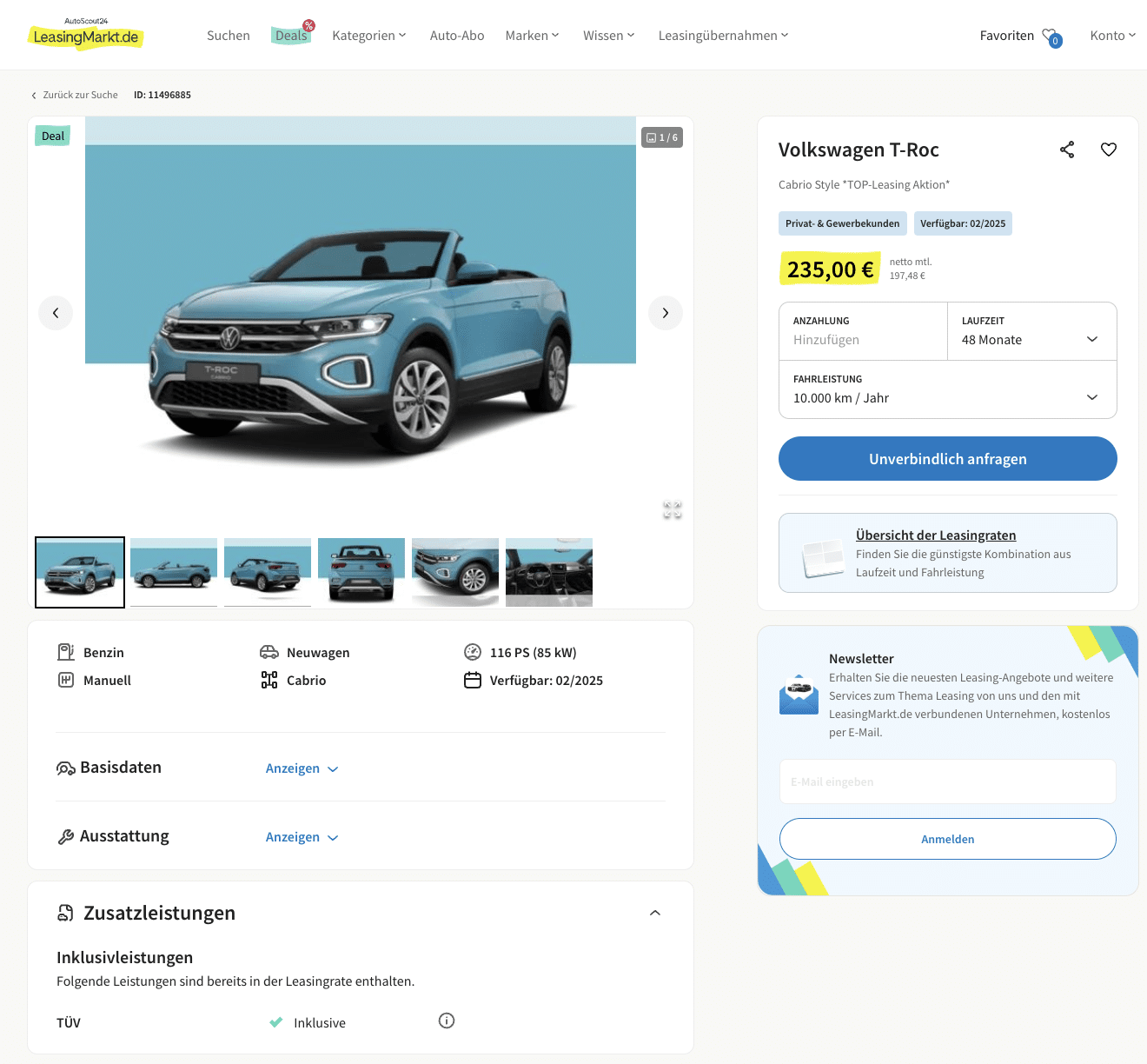Image resolution: width=1147 pixels, height=1064 pixels.
Task: Click the Neuwagen car icon
Action: (x=269, y=652)
